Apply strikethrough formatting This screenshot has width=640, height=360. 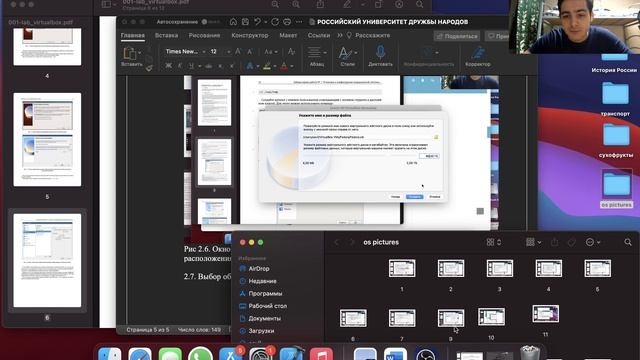209,66
